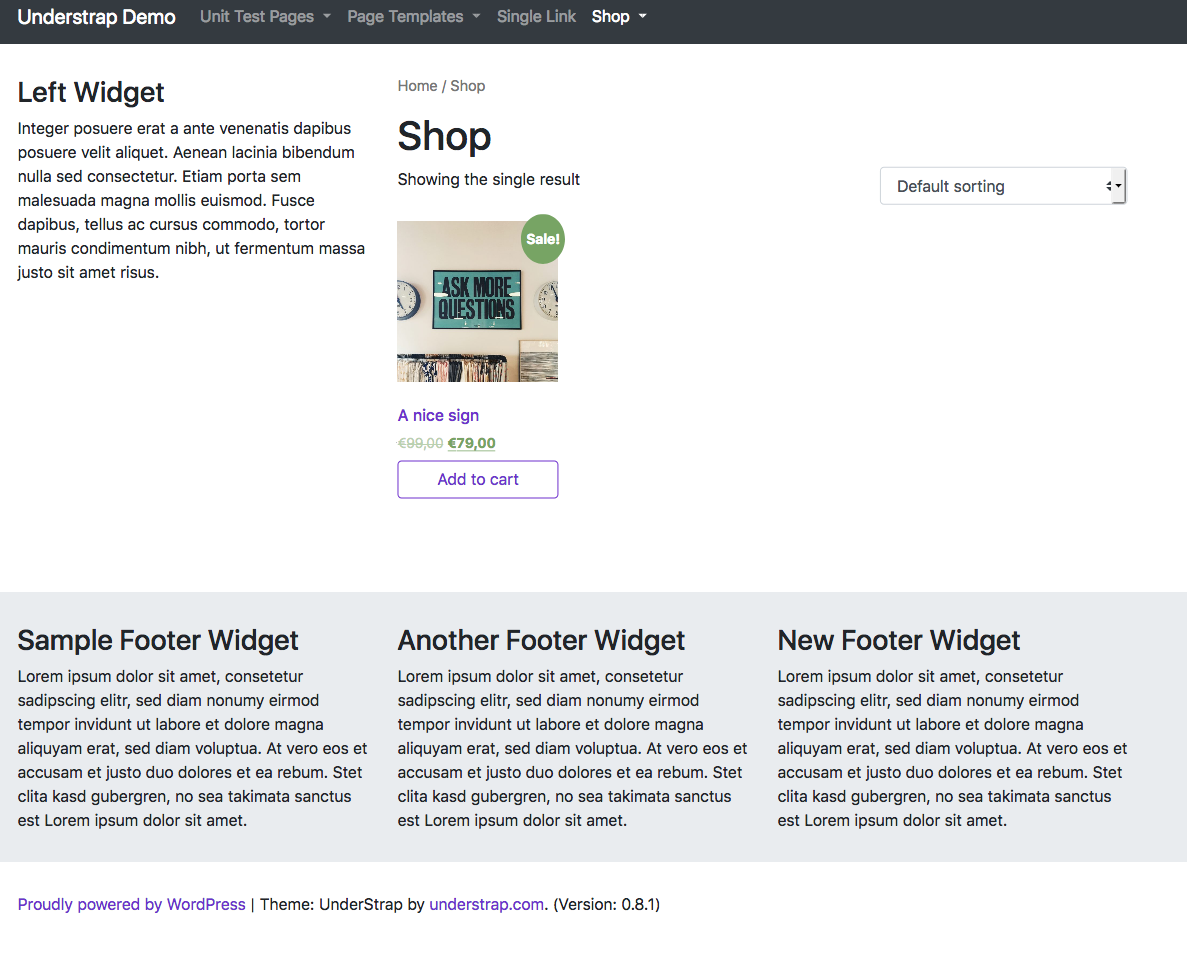Screen dimensions: 1187x968
Task: Open the Default sorting dropdown
Action: tap(1002, 186)
